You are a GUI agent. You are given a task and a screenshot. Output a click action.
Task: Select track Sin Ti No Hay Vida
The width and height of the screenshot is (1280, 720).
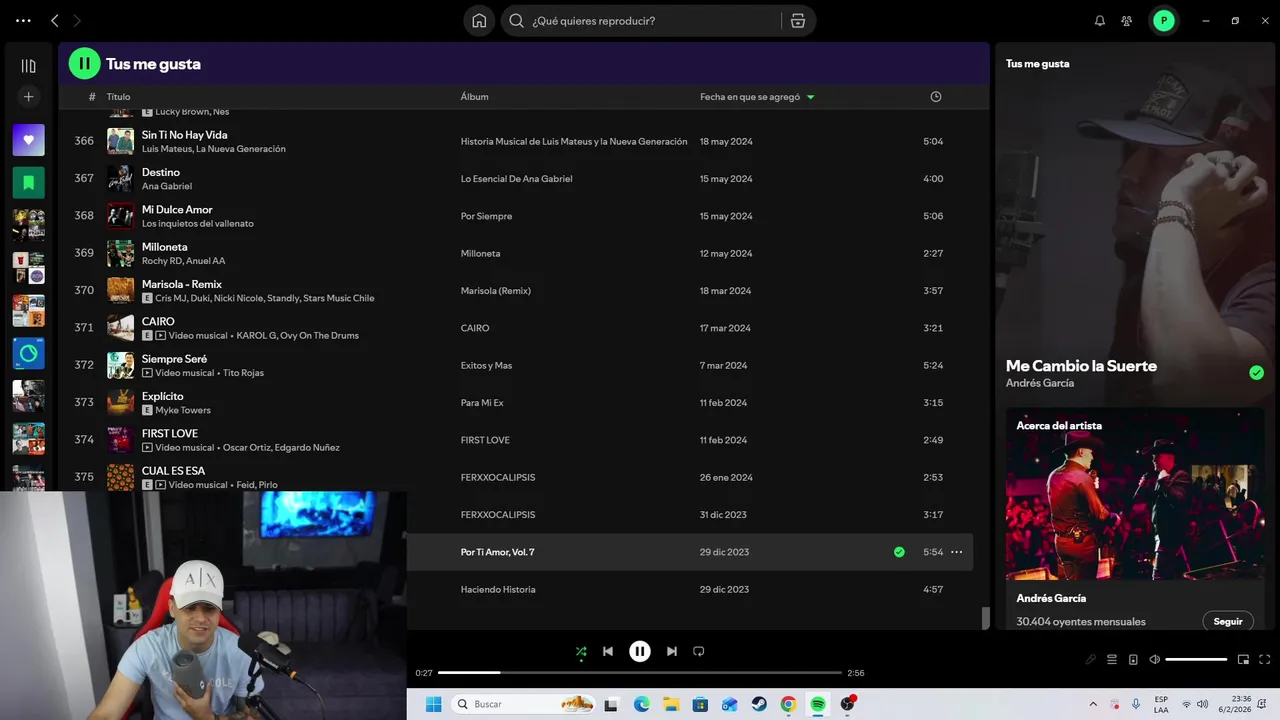(x=184, y=135)
